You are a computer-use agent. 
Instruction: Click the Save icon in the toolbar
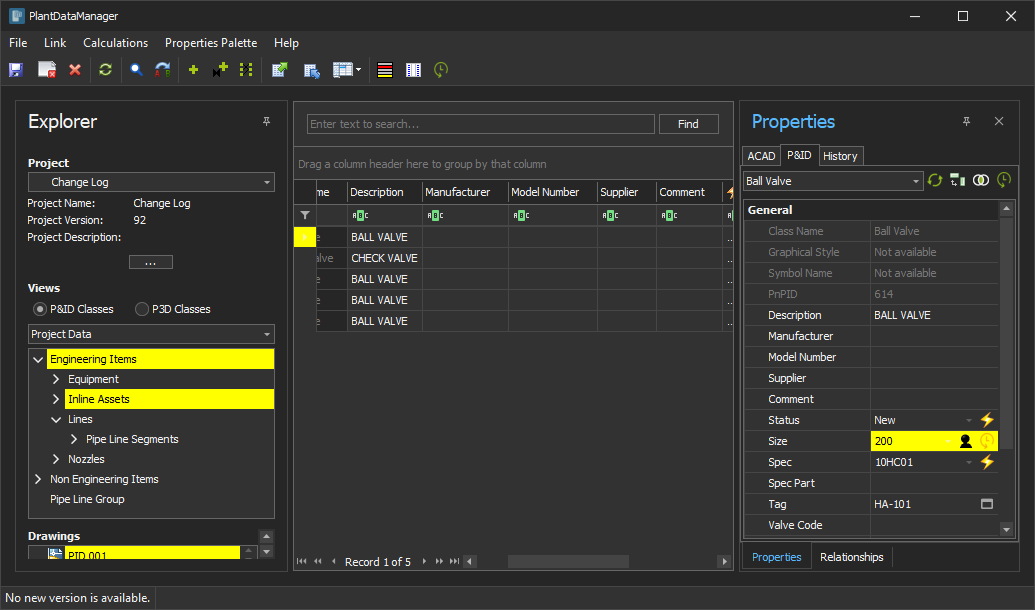(x=16, y=70)
